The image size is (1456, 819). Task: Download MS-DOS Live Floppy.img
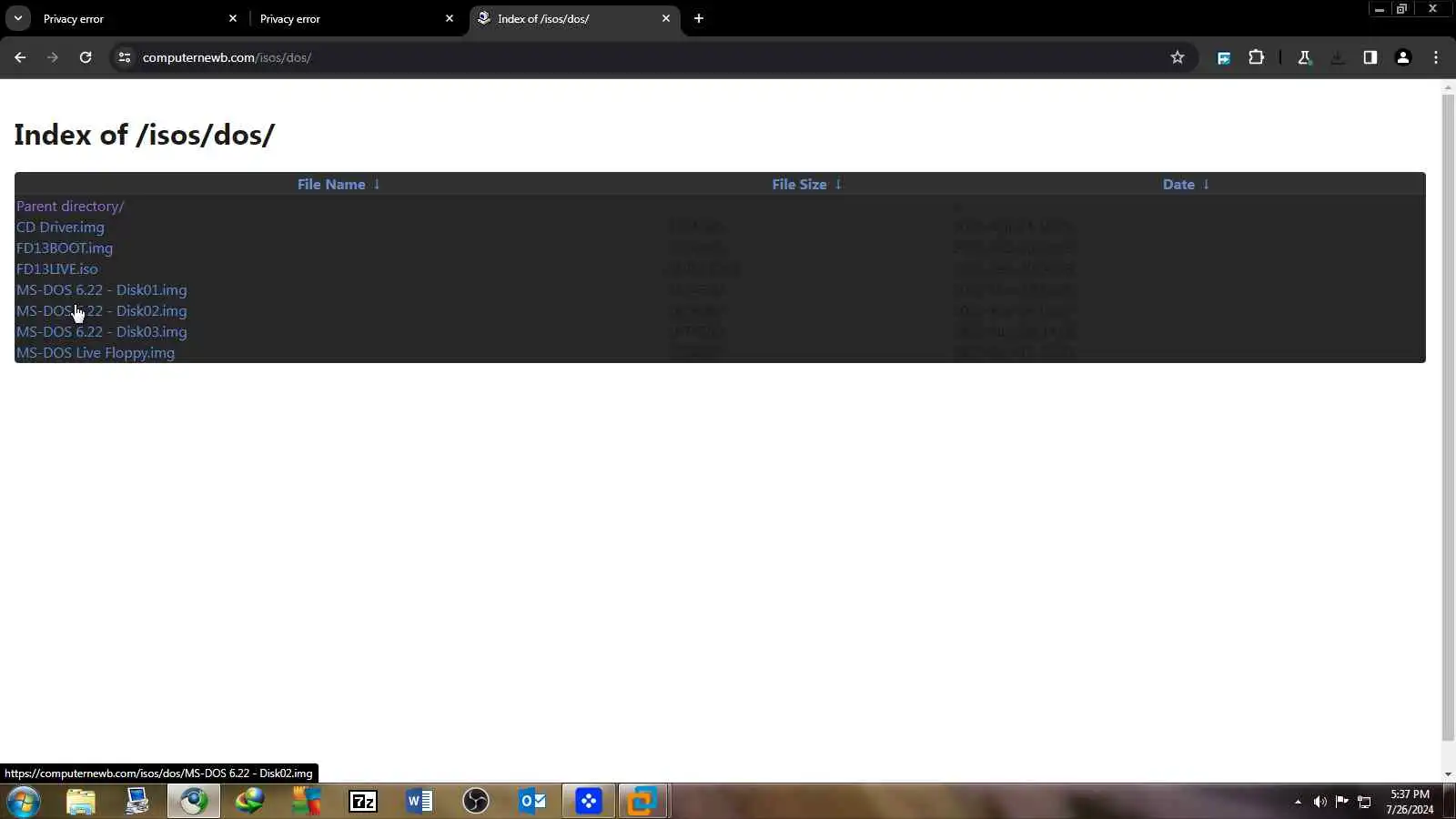click(96, 353)
